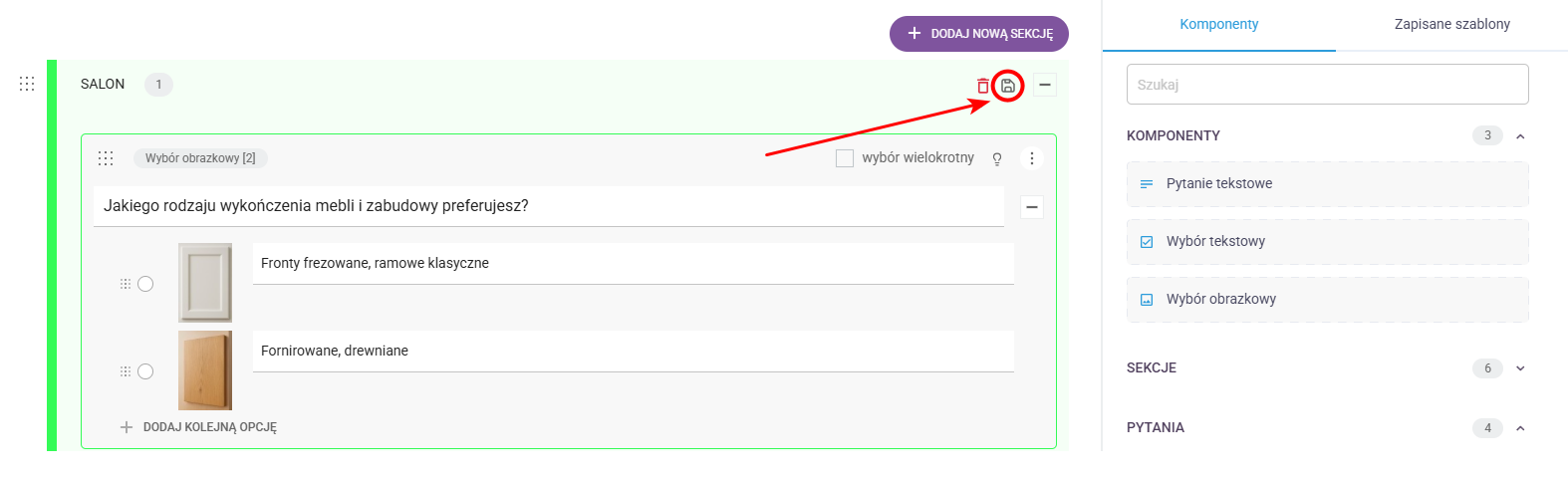Screen dimensions: 1568x480
Task: Click the Dodaj nową sekcję button
Action: [979, 34]
